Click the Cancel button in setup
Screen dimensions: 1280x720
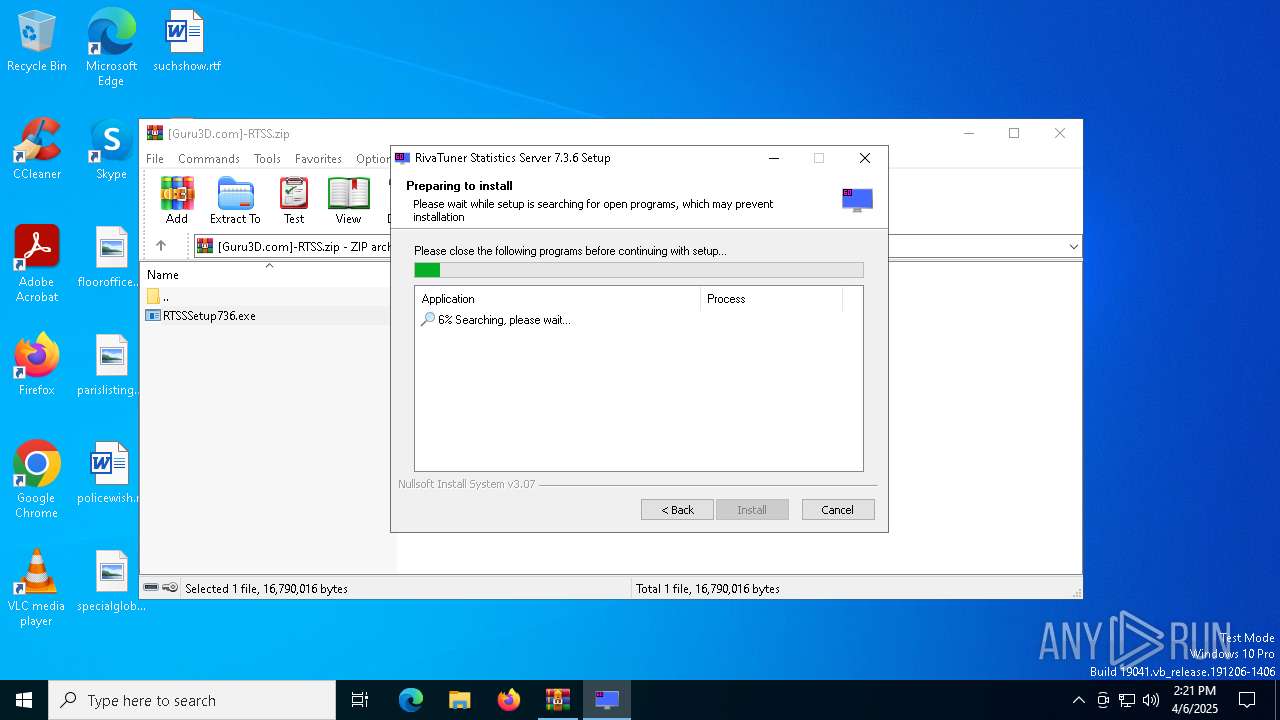838,510
